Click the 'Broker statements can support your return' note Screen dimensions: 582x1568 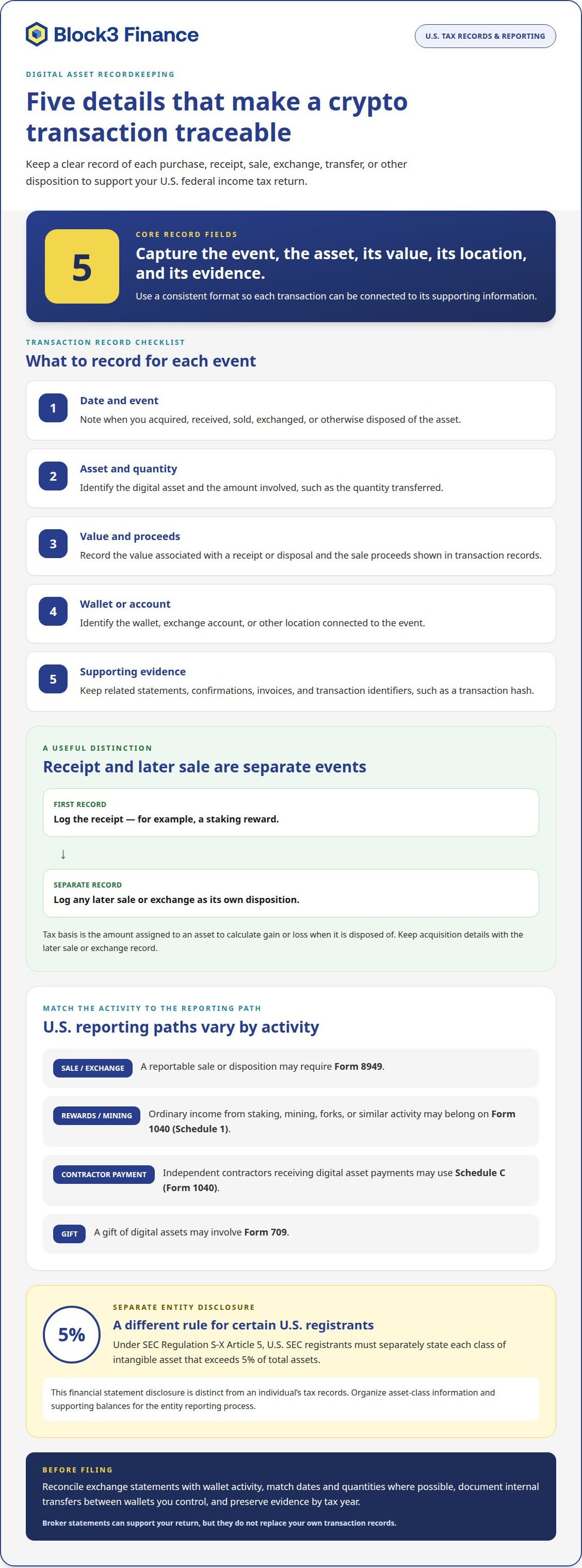219,1523
